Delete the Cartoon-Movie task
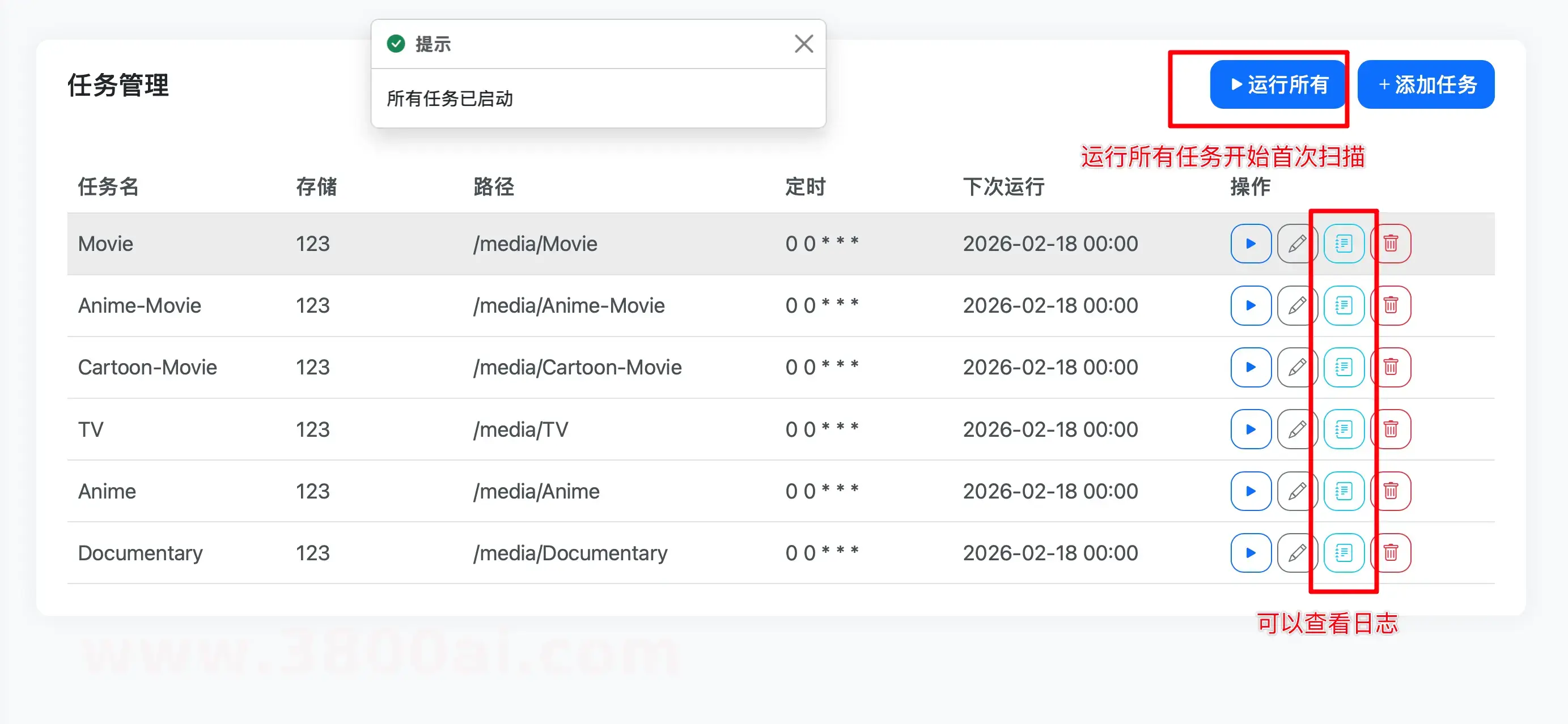This screenshot has height=724, width=1568. (x=1390, y=368)
